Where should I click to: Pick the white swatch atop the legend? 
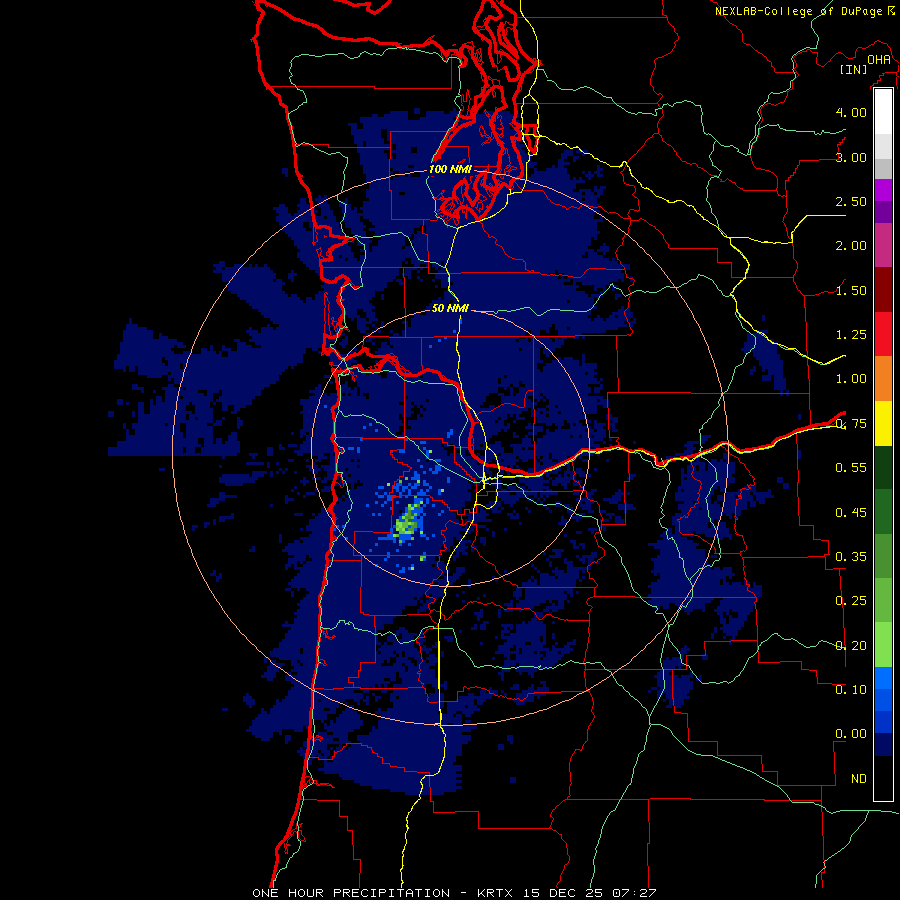pos(883,112)
